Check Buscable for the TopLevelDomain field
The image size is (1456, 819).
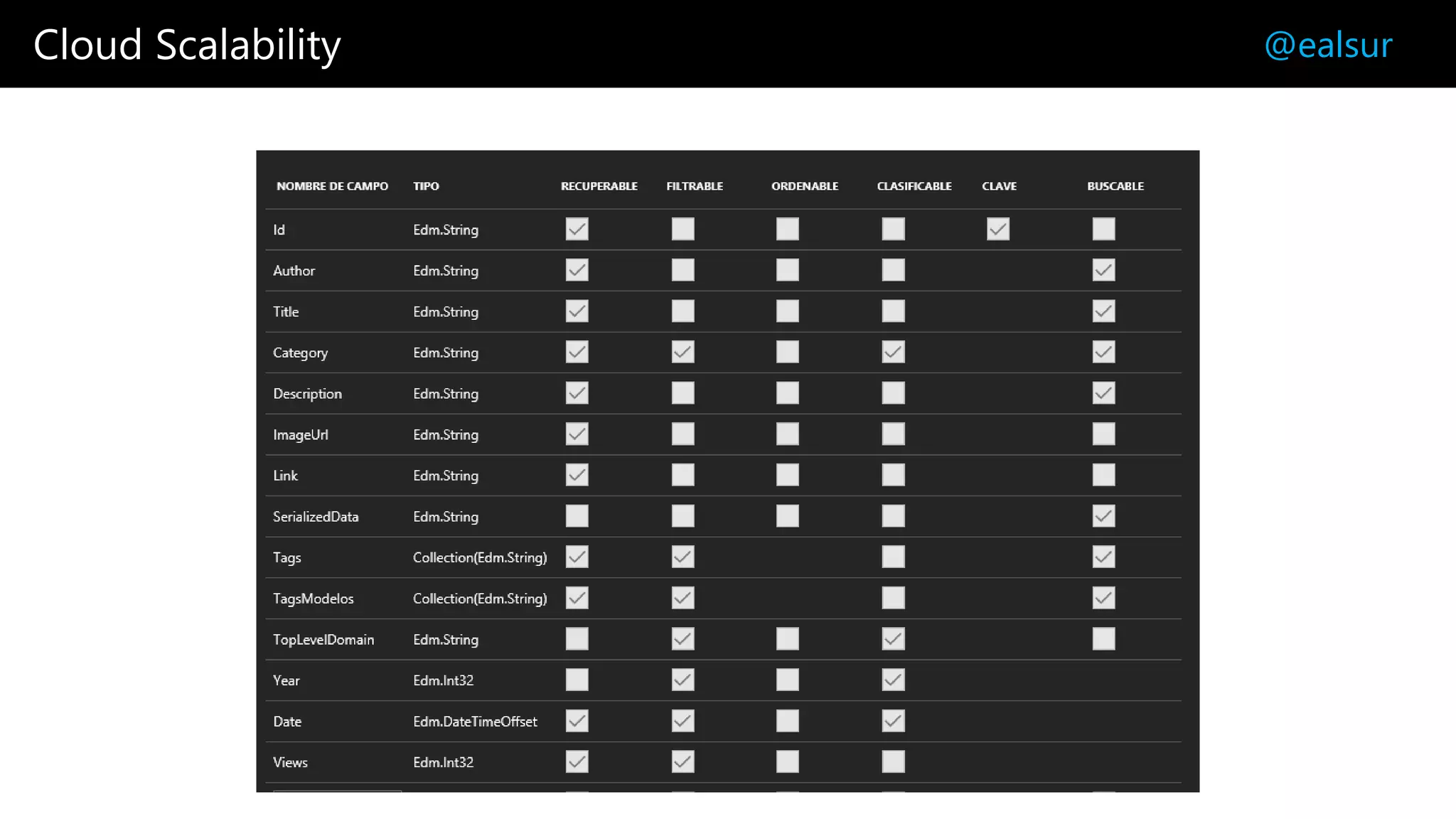click(x=1103, y=639)
